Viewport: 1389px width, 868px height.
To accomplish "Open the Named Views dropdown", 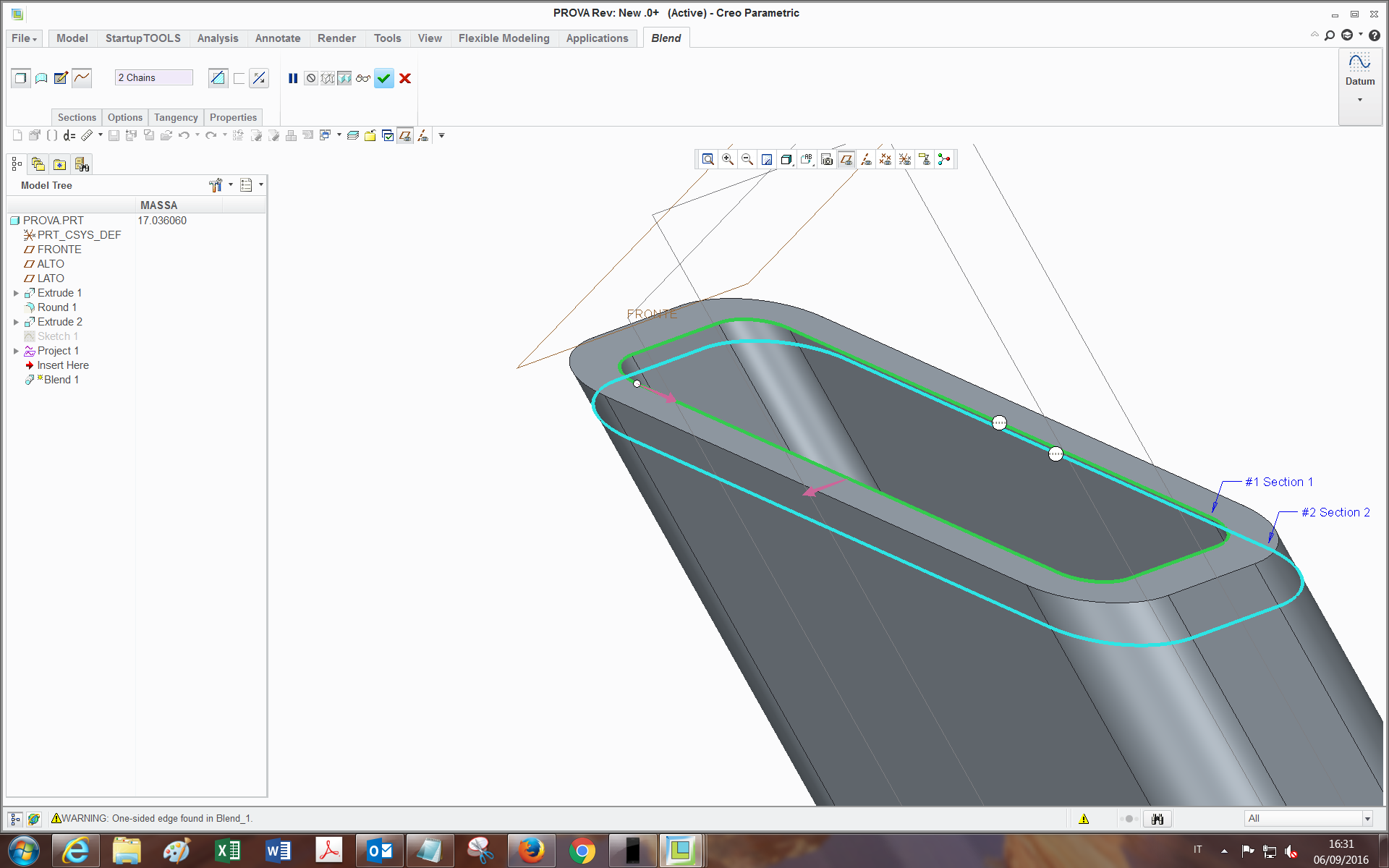I will (807, 159).
